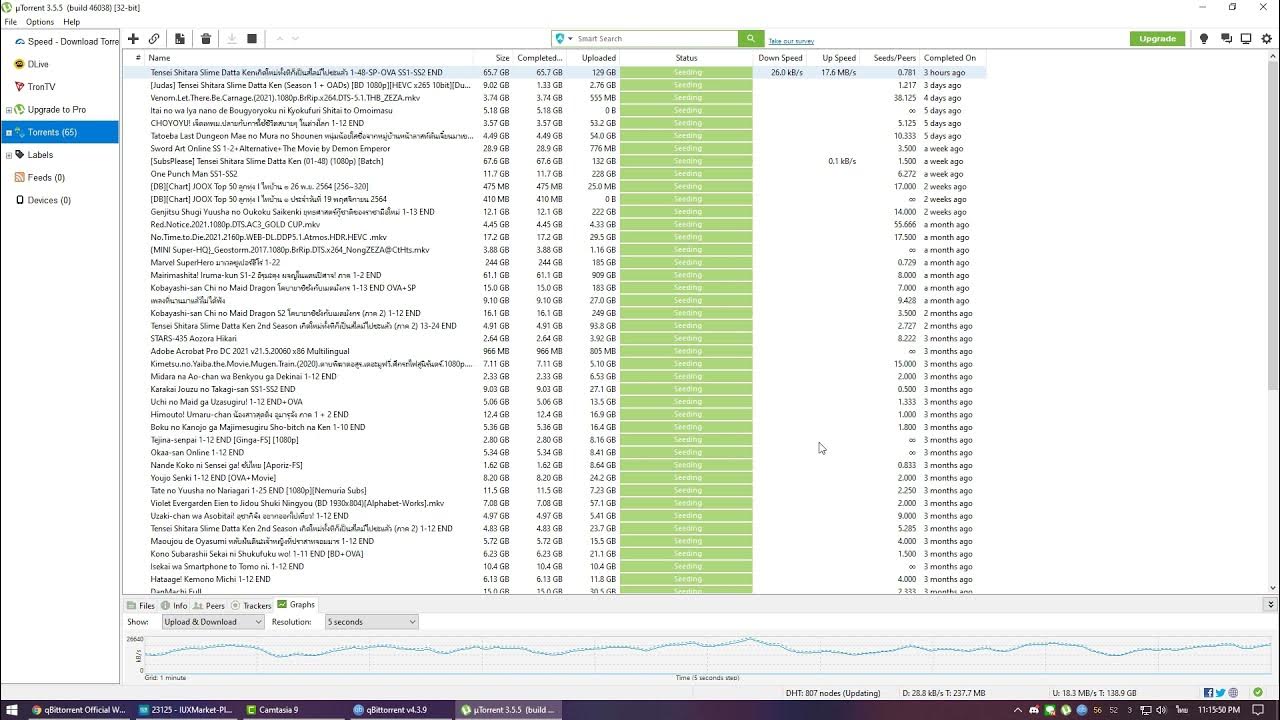Click the Remove torrent trash icon
Screen dimensions: 1280x720
pos(206,39)
